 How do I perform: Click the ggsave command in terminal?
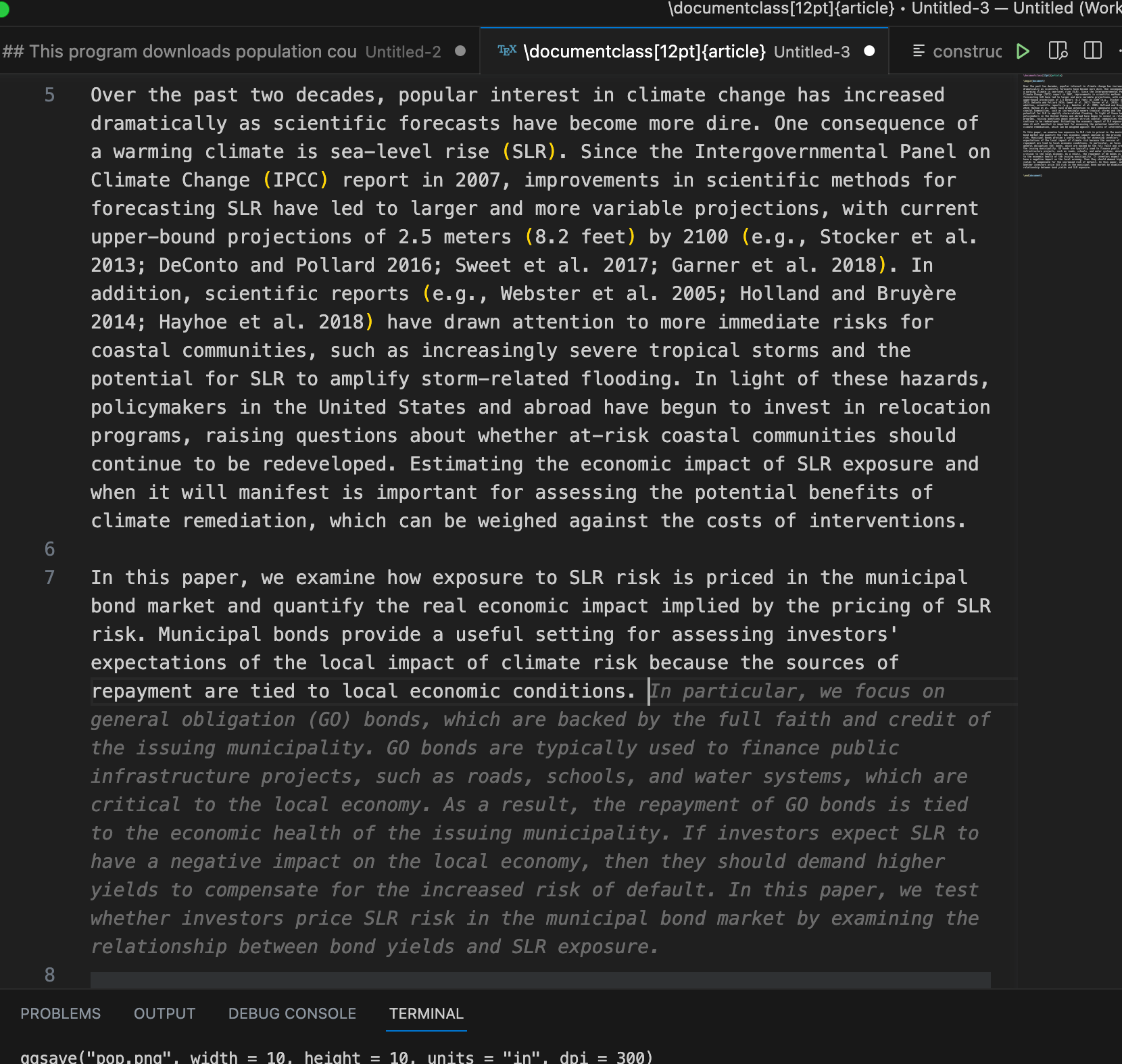337,1057
